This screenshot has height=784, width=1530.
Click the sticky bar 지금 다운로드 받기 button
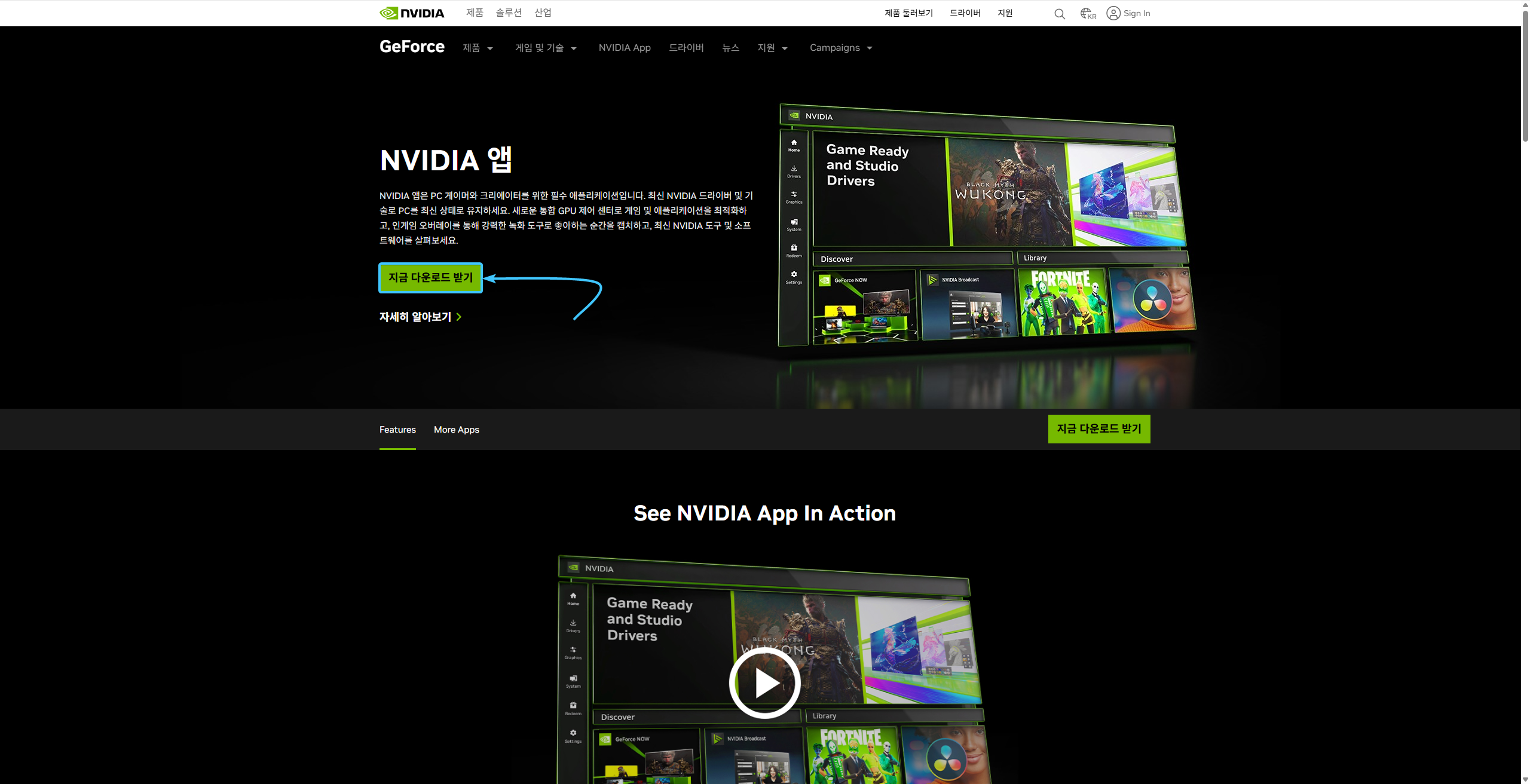coord(1098,429)
